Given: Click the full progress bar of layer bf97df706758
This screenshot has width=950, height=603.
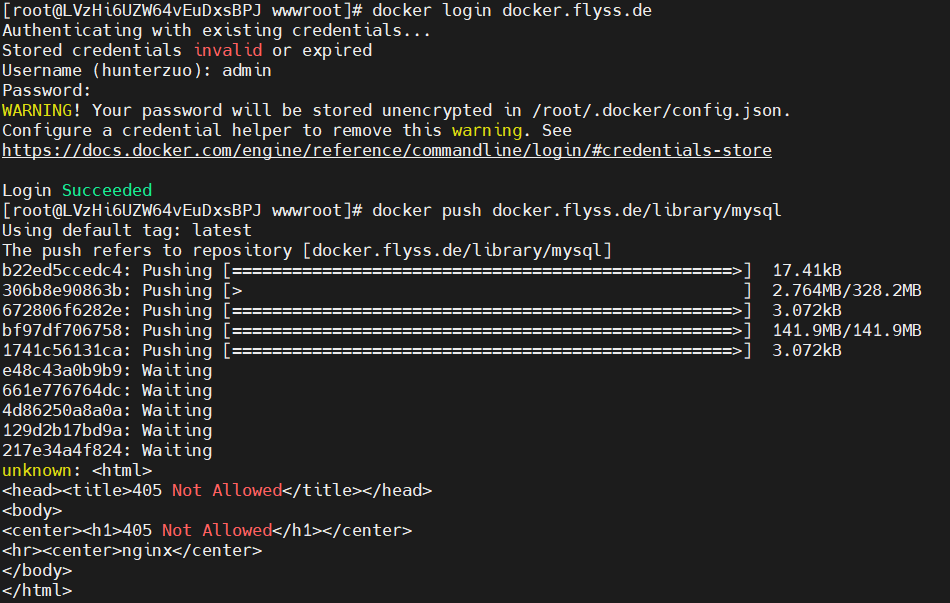Looking at the screenshot, I should click(488, 330).
